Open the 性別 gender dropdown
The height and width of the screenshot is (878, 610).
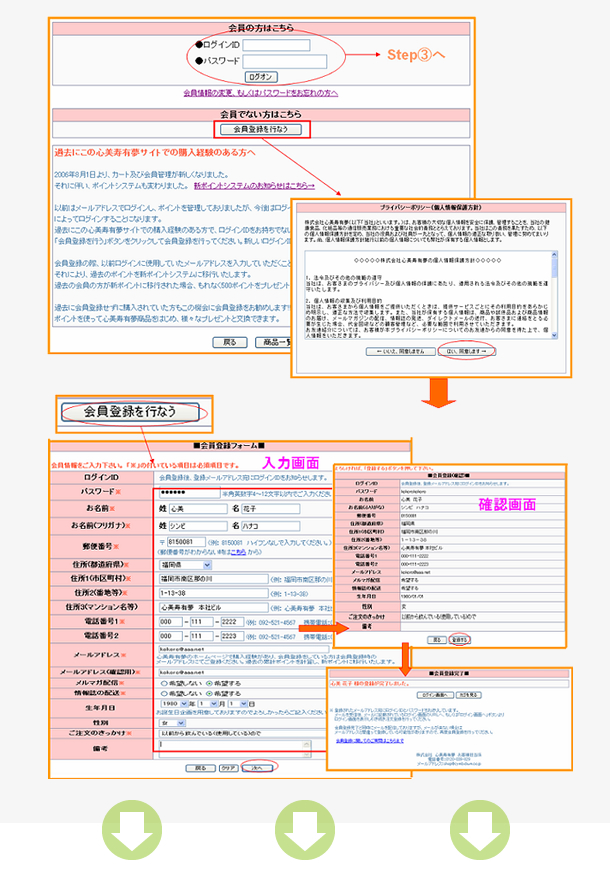[173, 723]
